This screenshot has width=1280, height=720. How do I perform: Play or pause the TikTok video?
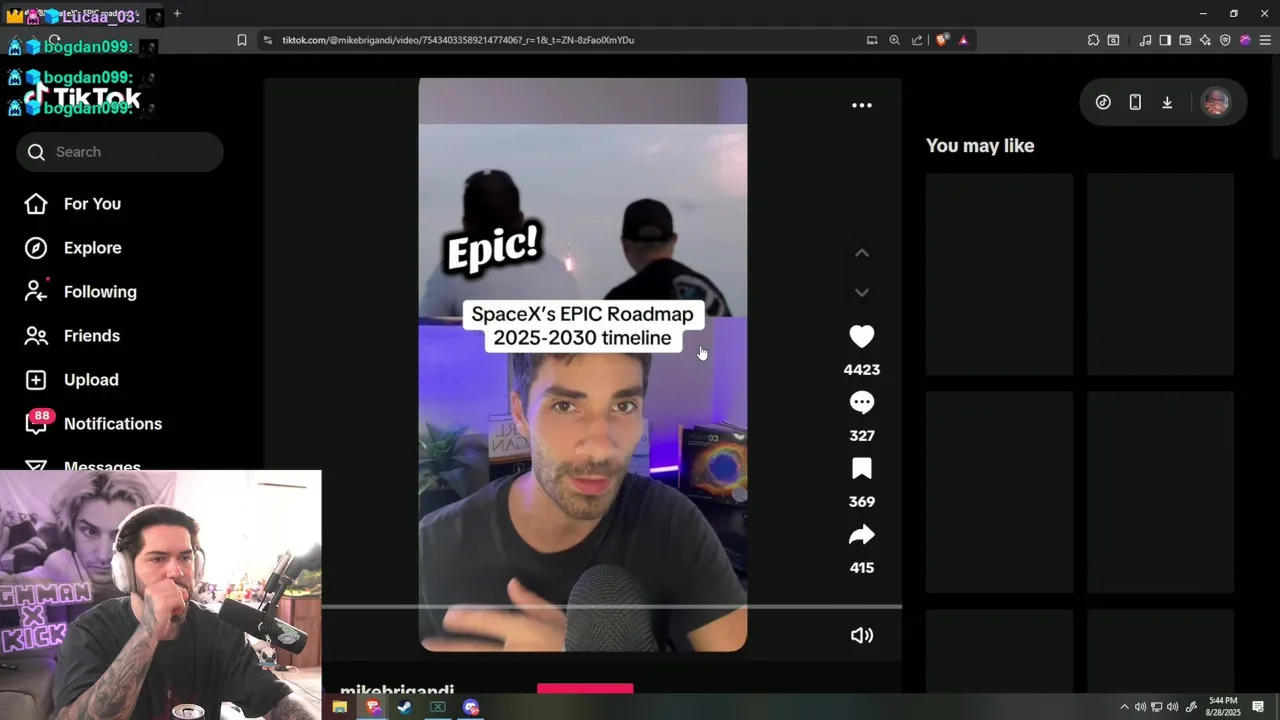pyautogui.click(x=582, y=364)
